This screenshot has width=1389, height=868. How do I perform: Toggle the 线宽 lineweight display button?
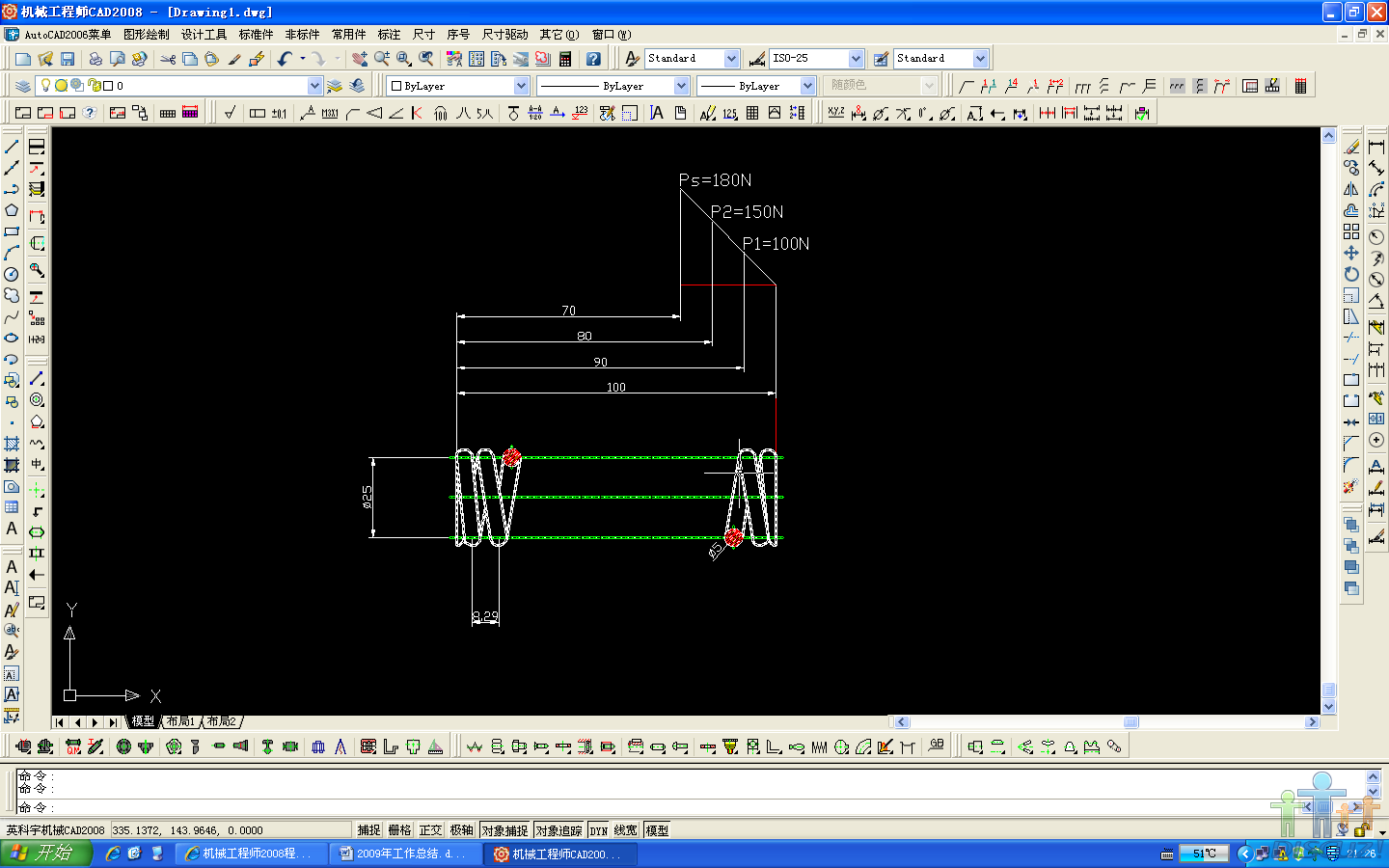click(x=626, y=830)
